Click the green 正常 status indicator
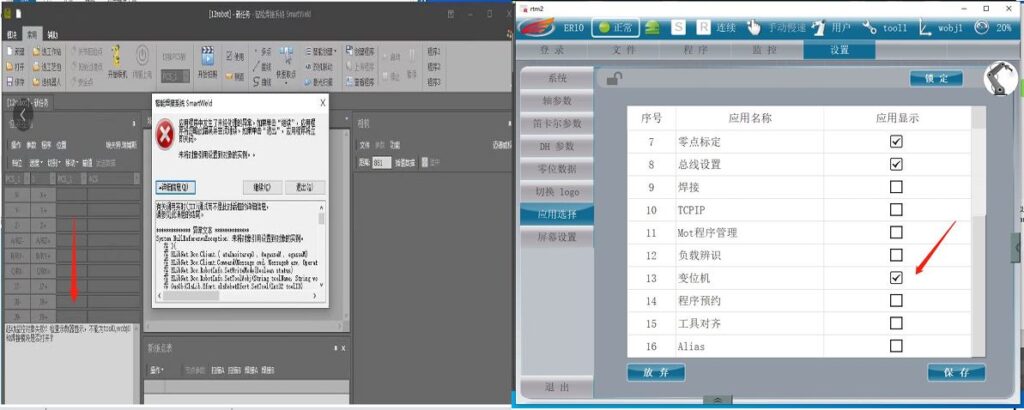 click(614, 28)
